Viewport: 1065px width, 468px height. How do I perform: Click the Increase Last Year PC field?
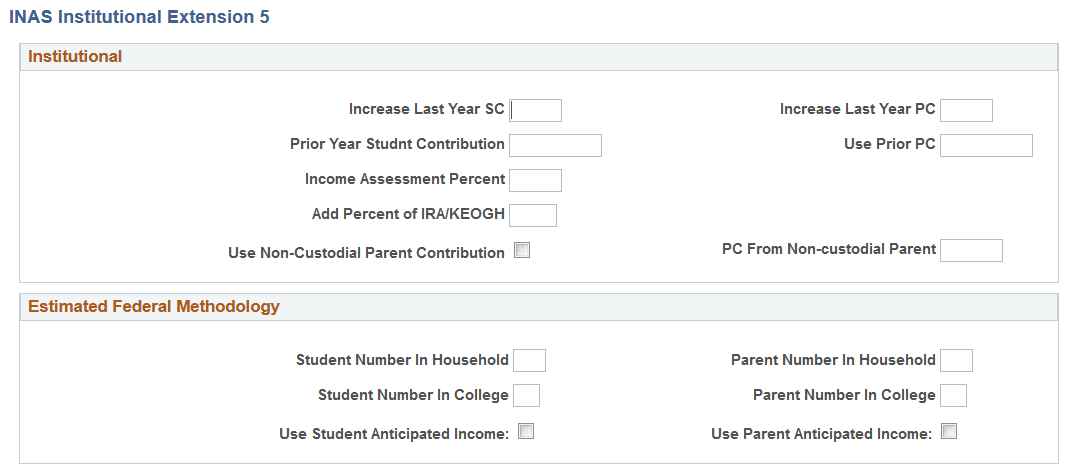coord(966,110)
